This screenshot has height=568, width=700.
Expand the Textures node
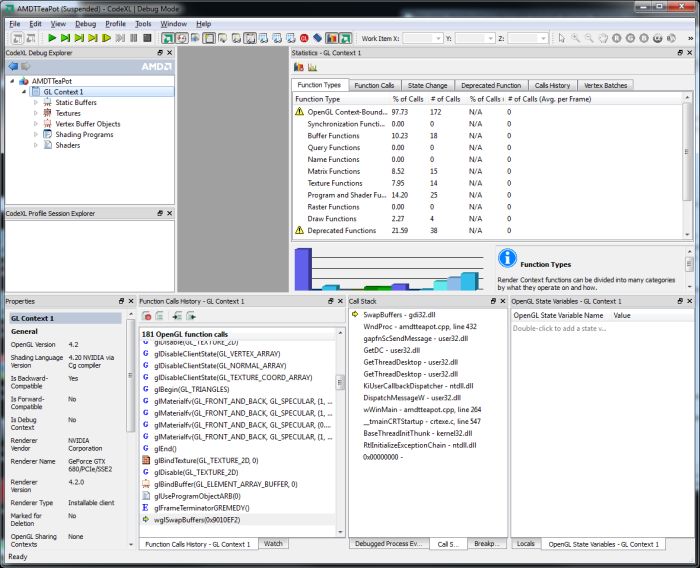(36, 113)
